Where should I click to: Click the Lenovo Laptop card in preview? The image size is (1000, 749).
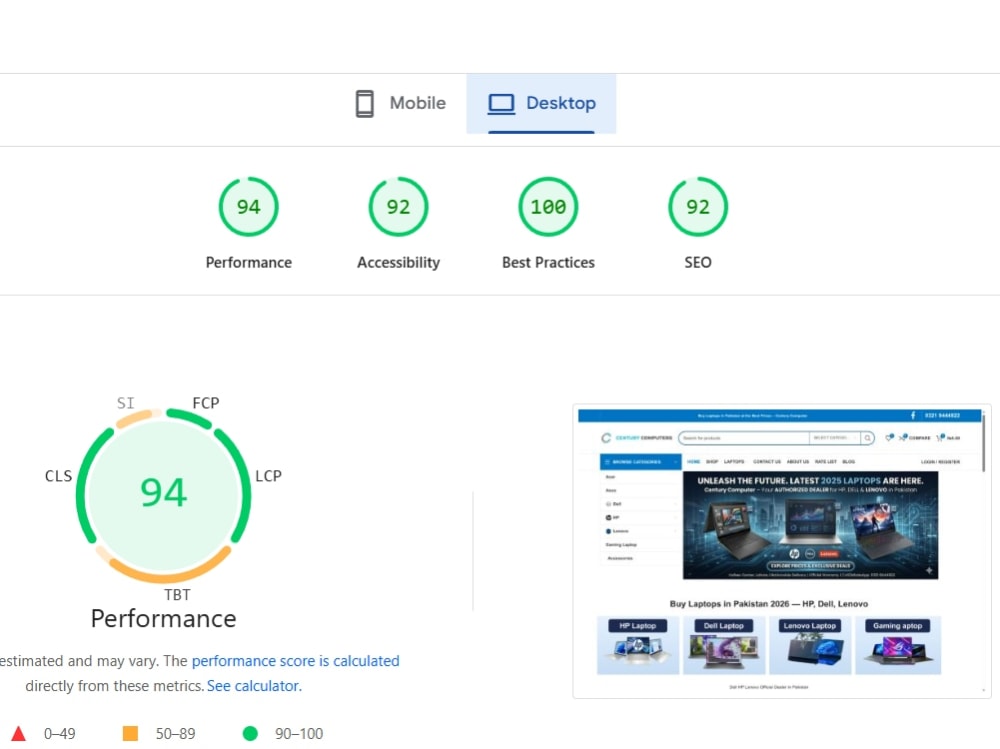(x=810, y=645)
